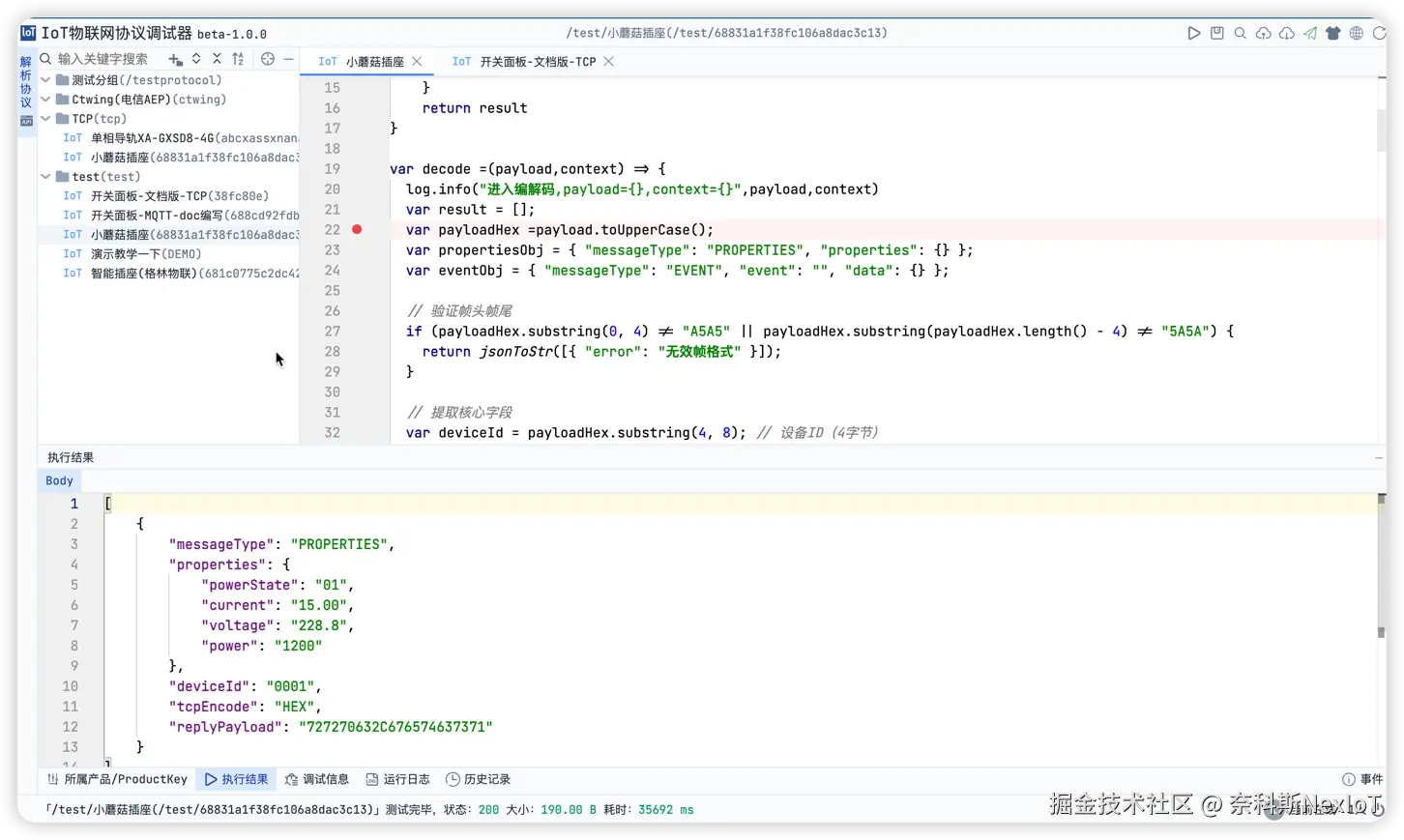The width and height of the screenshot is (1404, 840).
Task: Click code line var decode =(payload,context)
Action: click(528, 168)
